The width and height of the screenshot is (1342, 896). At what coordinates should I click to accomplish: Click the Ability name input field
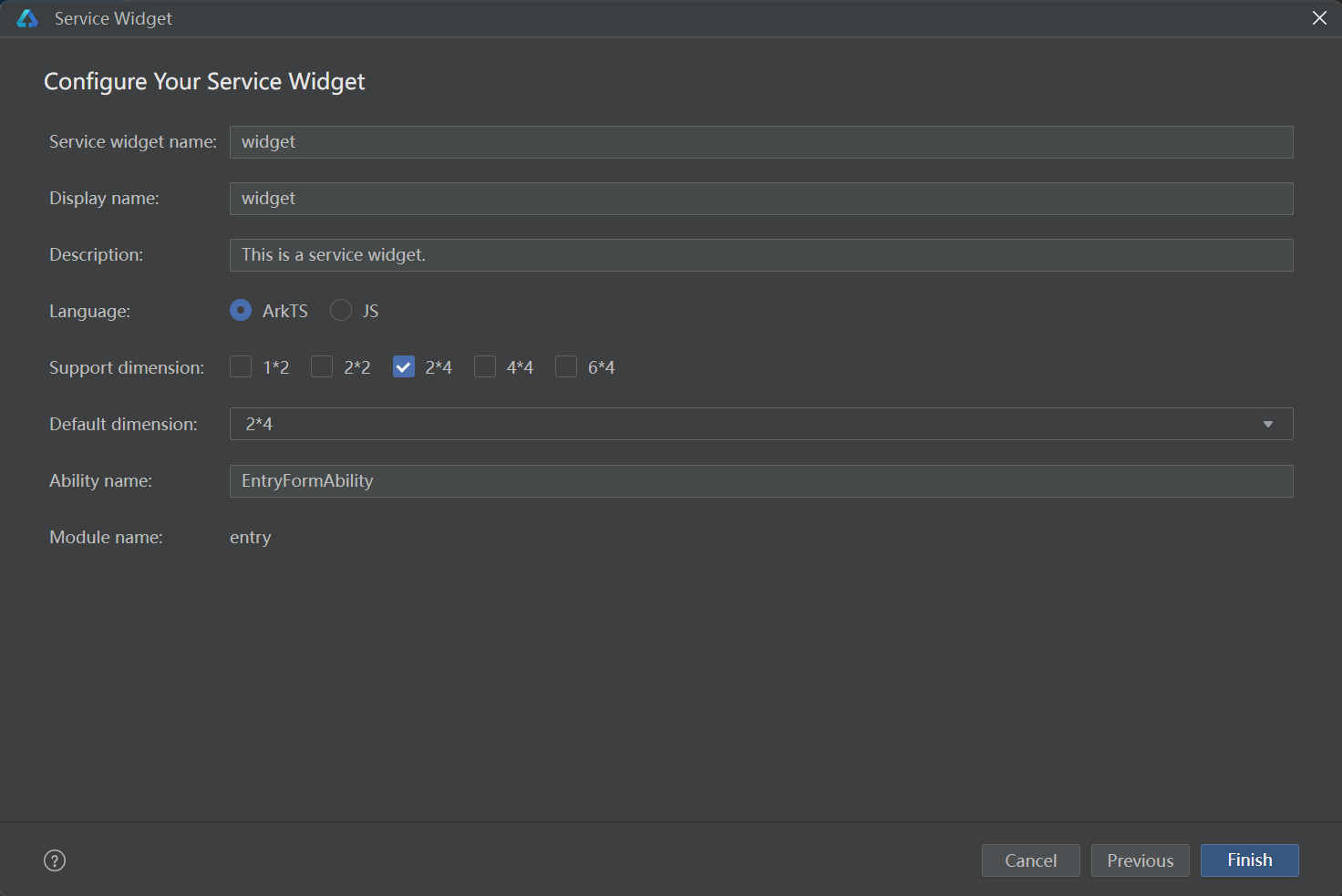point(760,481)
